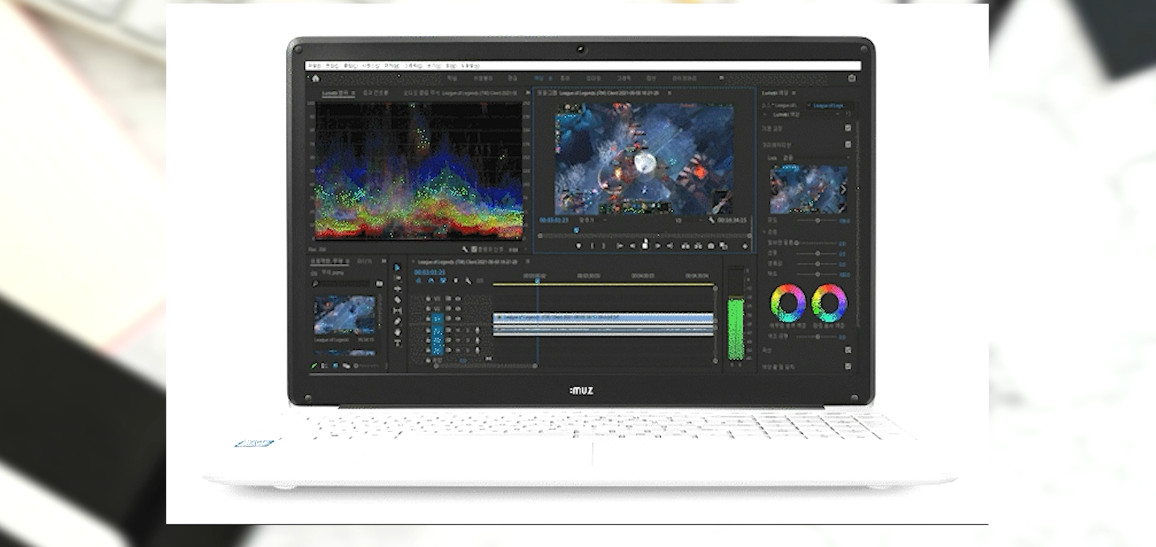Open the File menu in the menu bar

coord(315,66)
